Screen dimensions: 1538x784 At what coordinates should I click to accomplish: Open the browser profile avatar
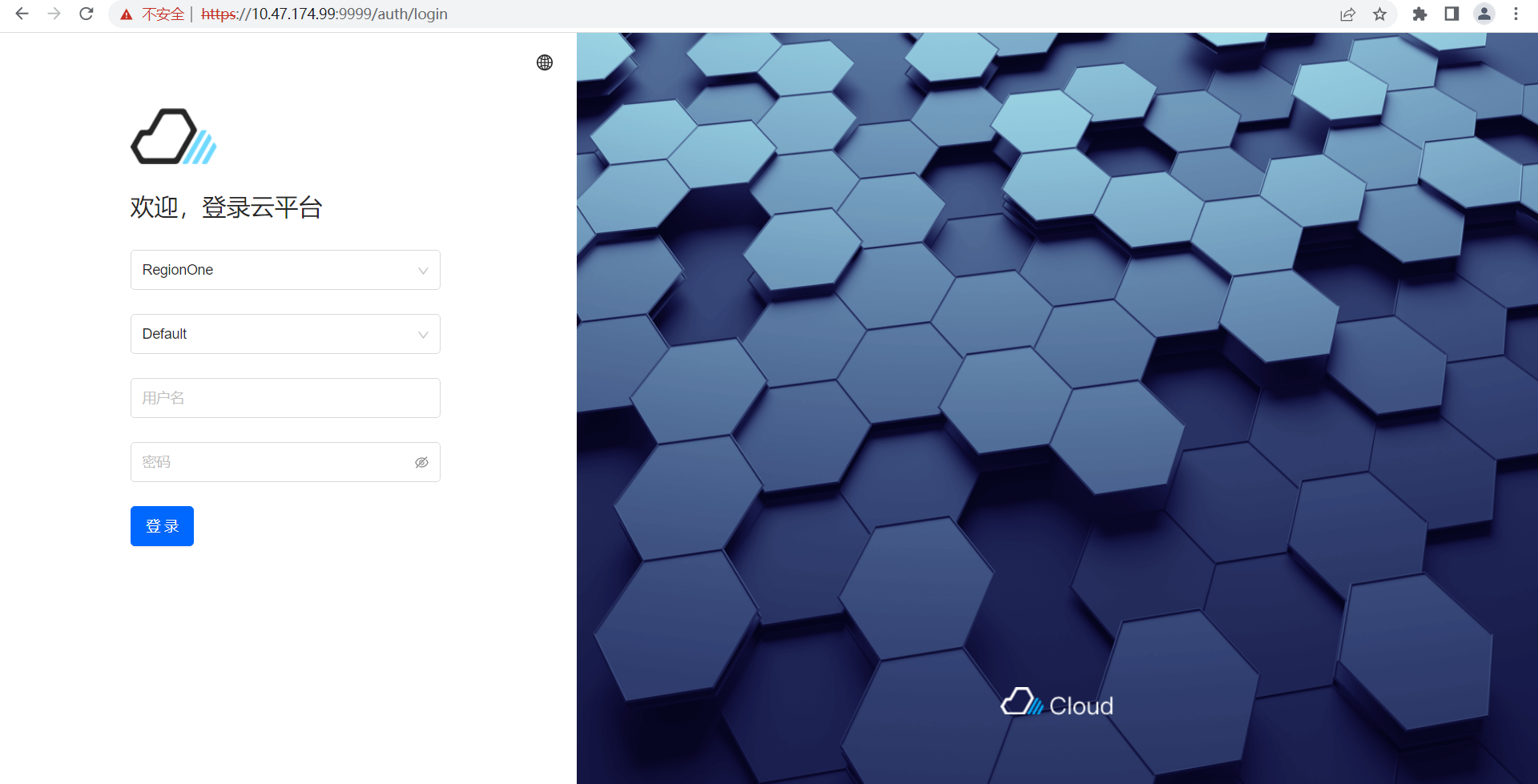click(x=1484, y=14)
